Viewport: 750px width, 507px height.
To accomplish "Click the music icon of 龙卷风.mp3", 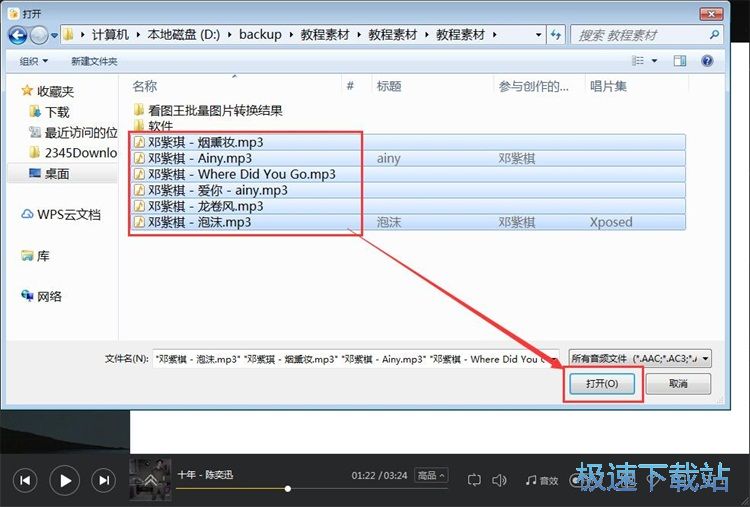I will click(x=139, y=206).
